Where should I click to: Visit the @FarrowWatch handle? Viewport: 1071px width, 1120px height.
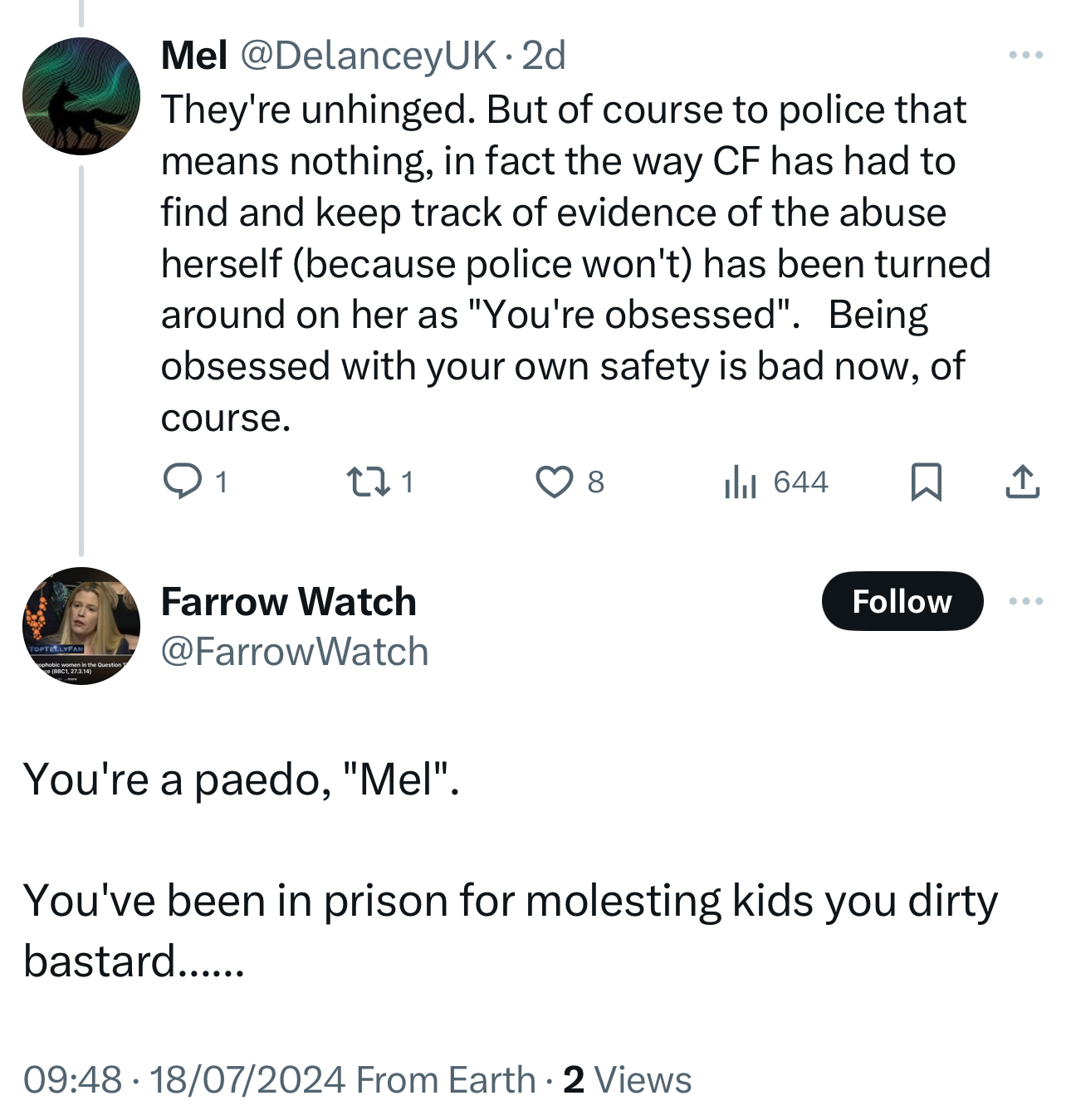[x=294, y=652]
